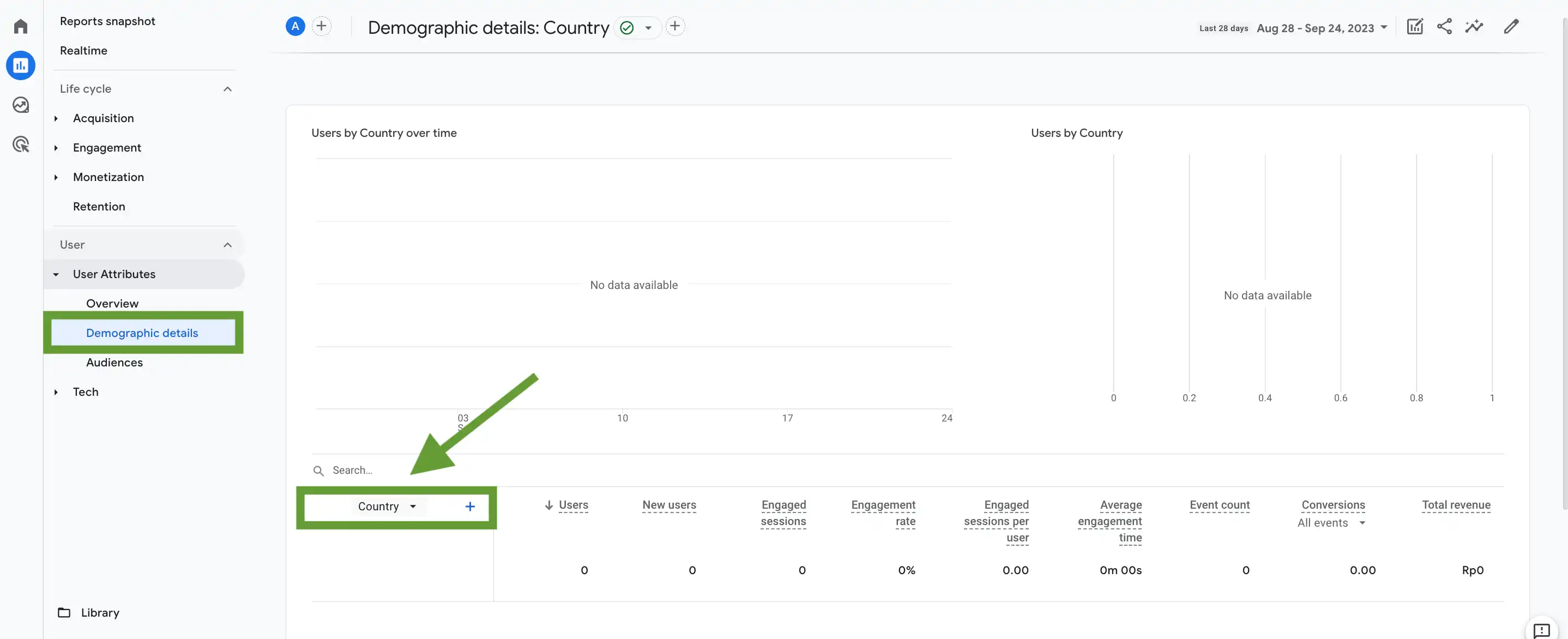Add filter with plus after report title
Viewport: 1568px width, 639px height.
point(674,26)
